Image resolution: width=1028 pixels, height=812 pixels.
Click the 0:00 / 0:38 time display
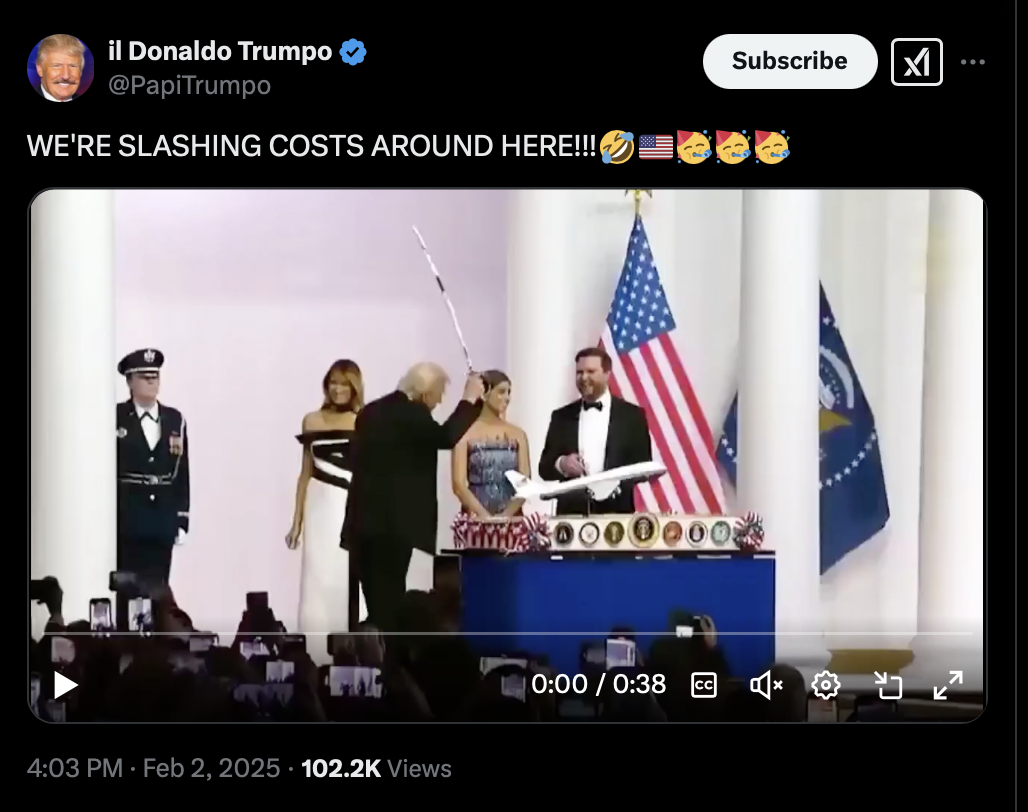pos(598,684)
